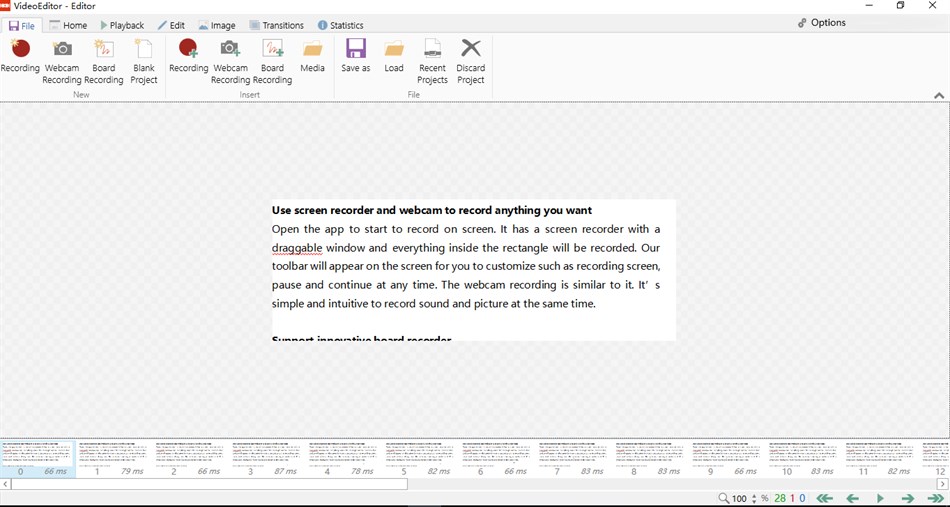The width and height of the screenshot is (950, 507).
Task: Open the Image tab
Action: point(217,25)
